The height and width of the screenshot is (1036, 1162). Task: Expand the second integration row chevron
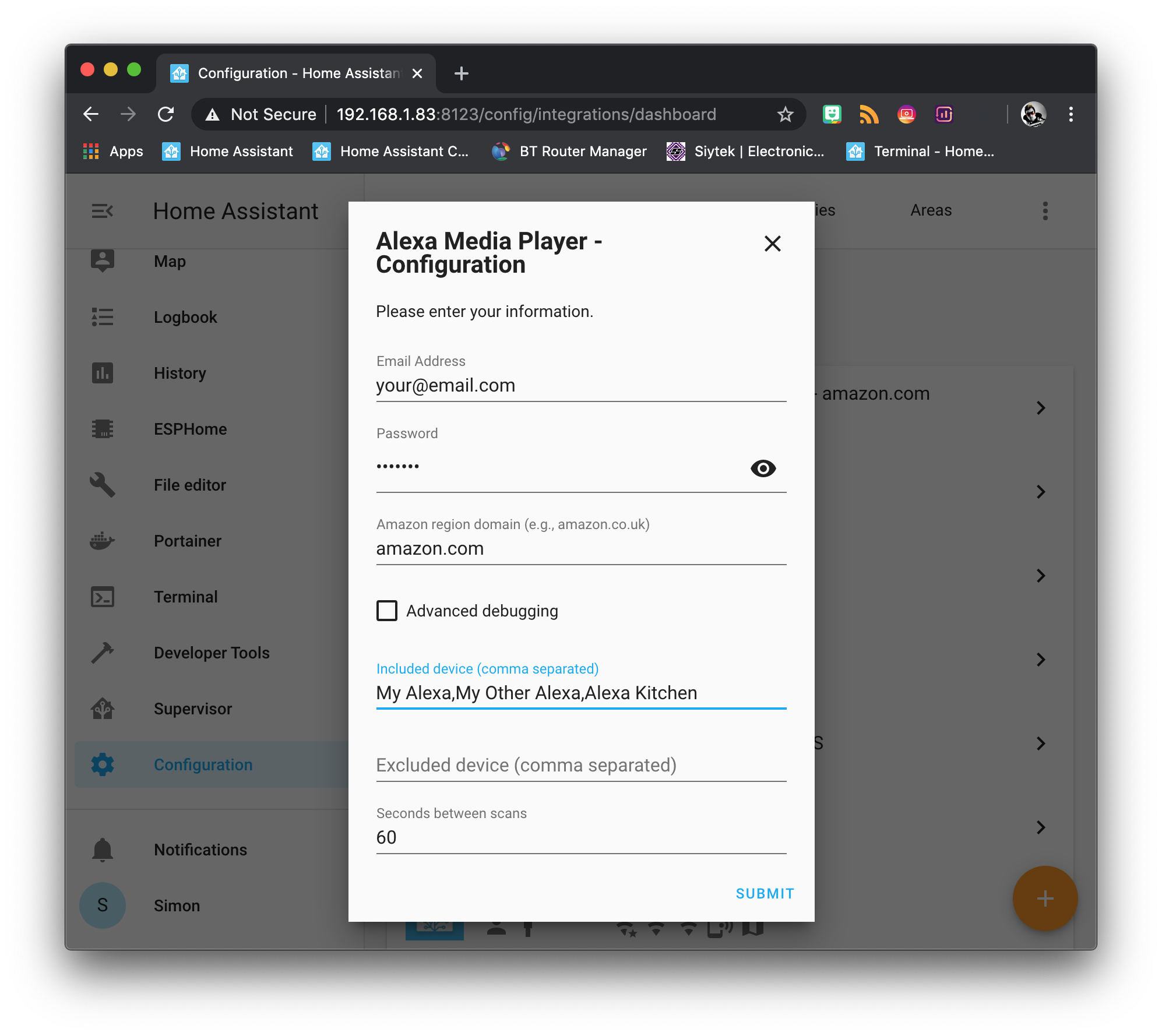pos(1041,492)
